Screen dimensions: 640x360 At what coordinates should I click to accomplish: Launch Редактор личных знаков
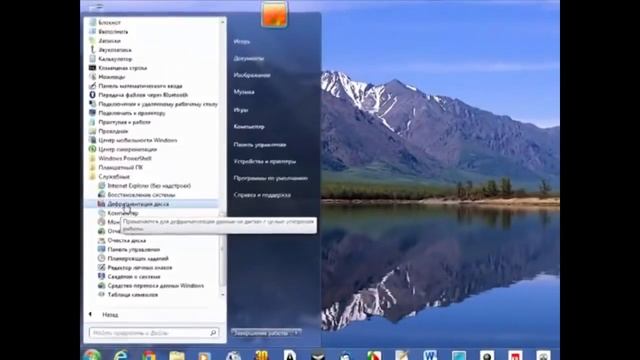tap(140, 267)
